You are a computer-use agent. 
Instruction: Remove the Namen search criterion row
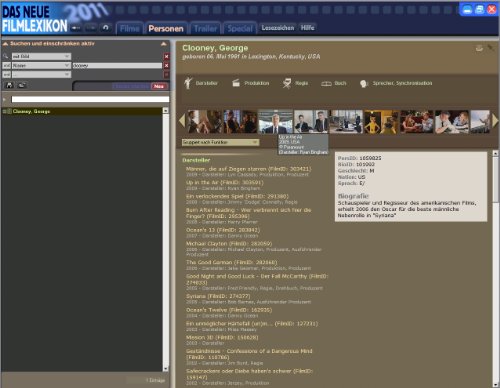(x=166, y=66)
